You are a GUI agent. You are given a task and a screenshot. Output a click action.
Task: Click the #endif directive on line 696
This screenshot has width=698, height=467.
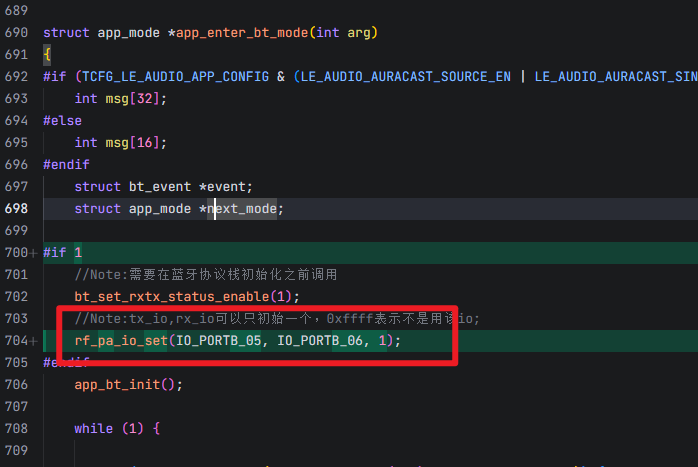coord(66,165)
